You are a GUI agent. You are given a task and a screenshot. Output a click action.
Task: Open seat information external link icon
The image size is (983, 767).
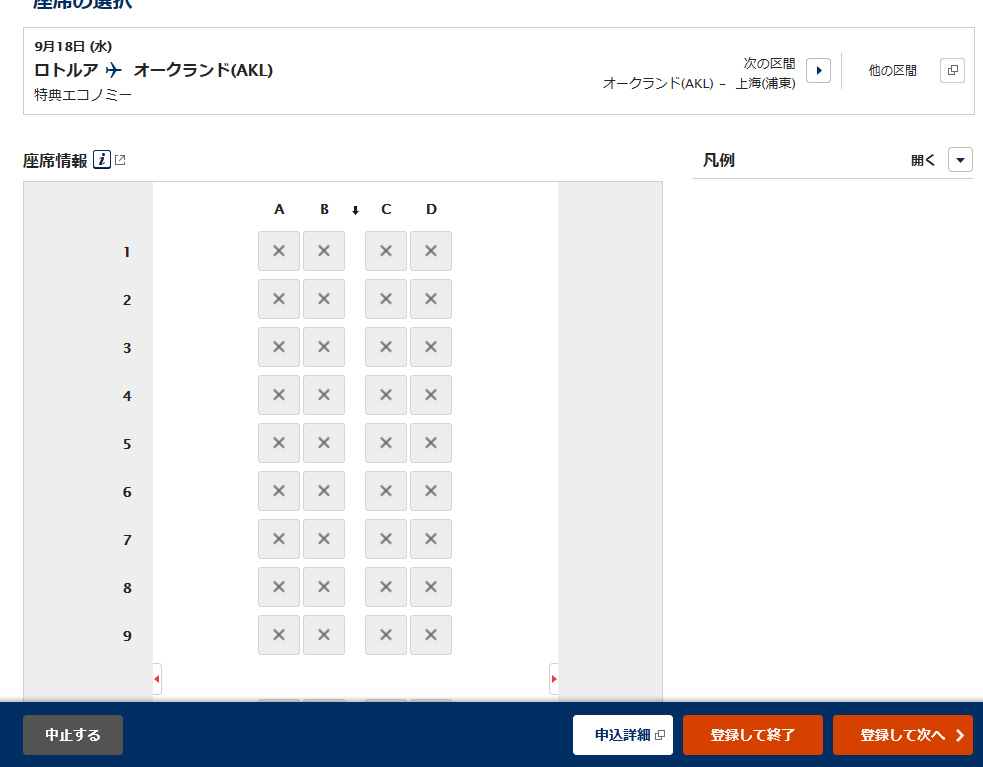[118, 158]
